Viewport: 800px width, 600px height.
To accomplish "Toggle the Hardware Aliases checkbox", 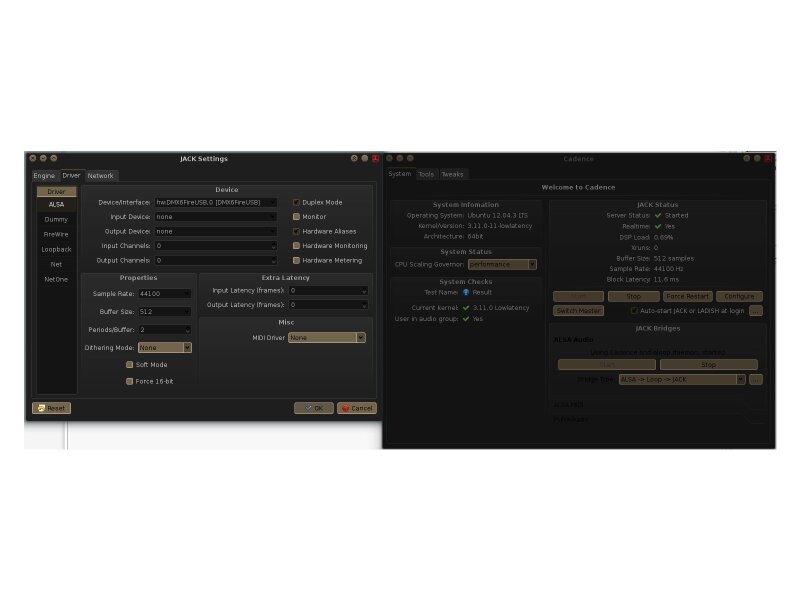I will [x=296, y=231].
